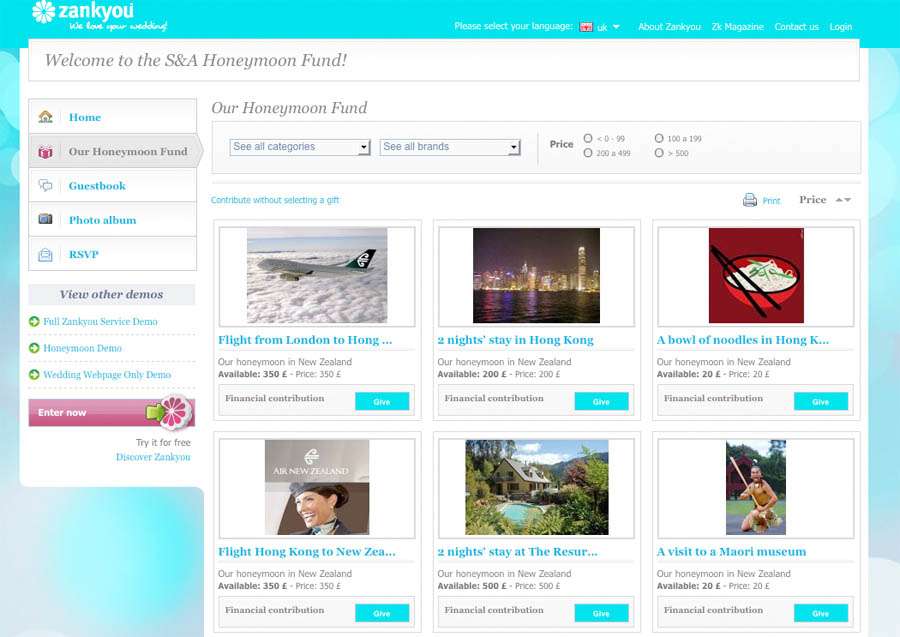Viewport: 900px width, 637px height.
Task: Give to A bowl of noodles gift
Action: (821, 401)
